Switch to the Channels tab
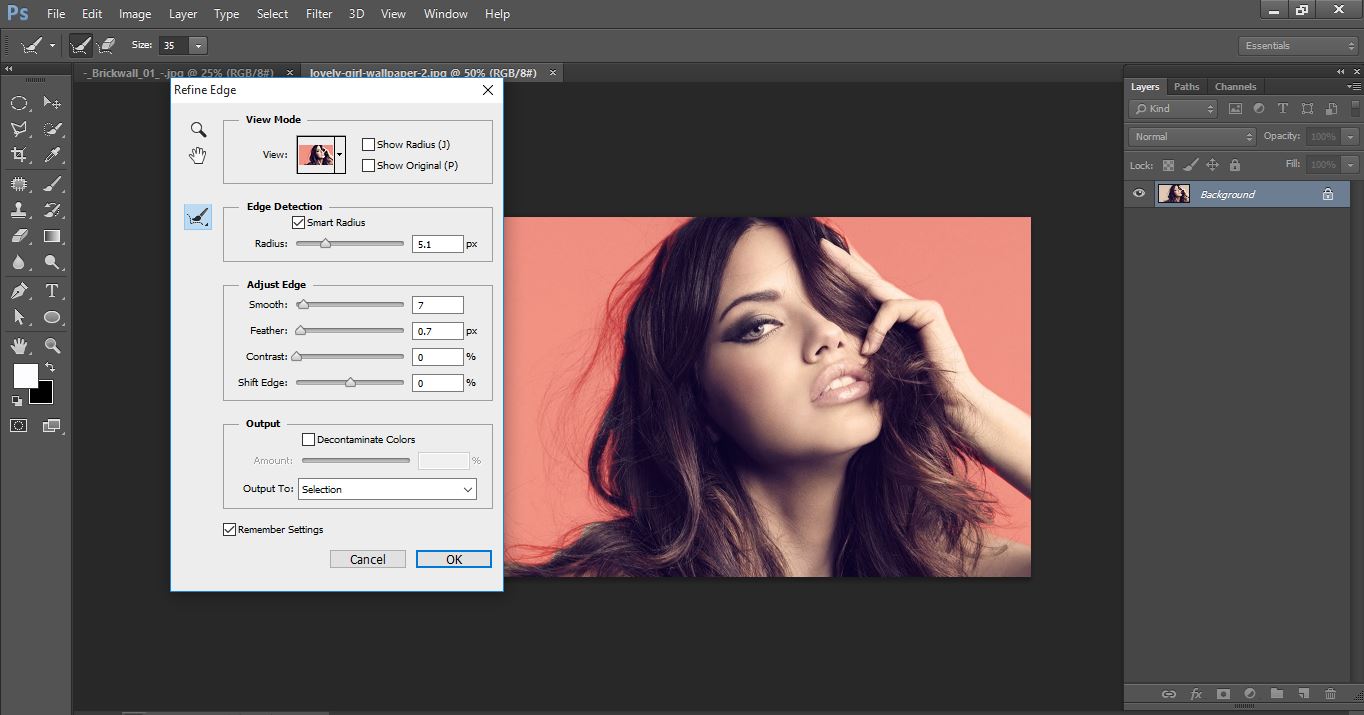Viewport: 1364px width, 715px height. [x=1235, y=86]
